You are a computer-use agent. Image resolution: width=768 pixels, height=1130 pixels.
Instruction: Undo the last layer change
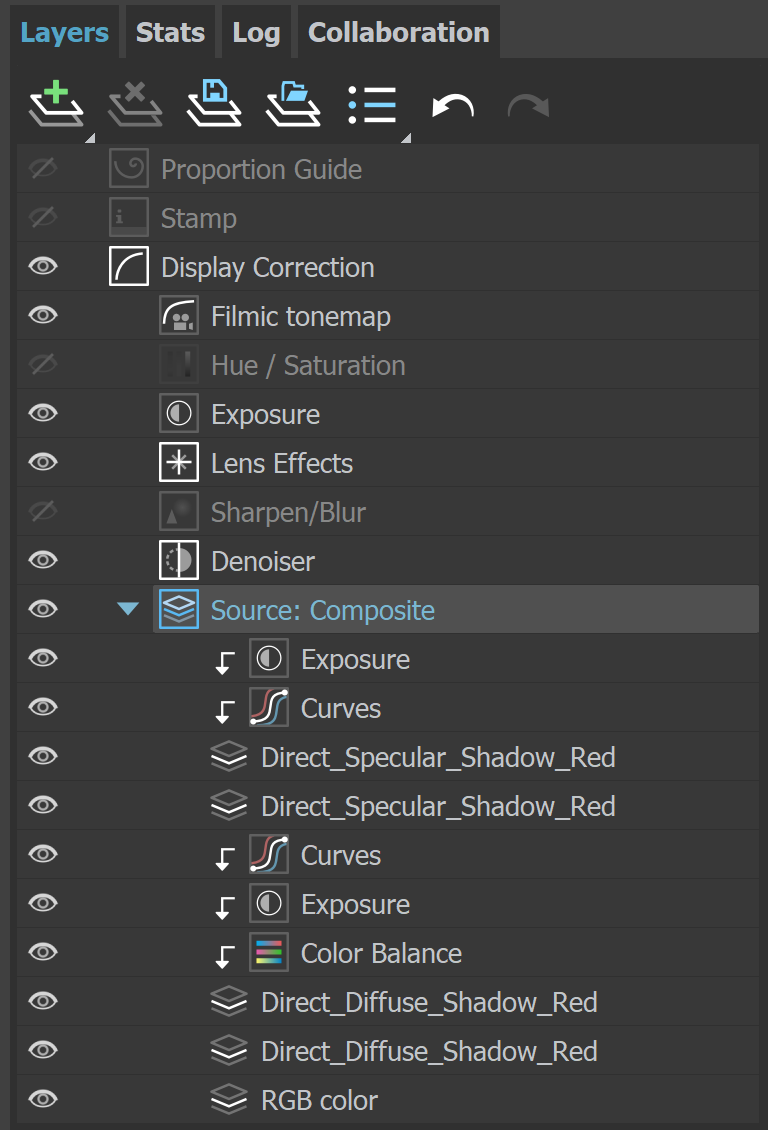[452, 105]
